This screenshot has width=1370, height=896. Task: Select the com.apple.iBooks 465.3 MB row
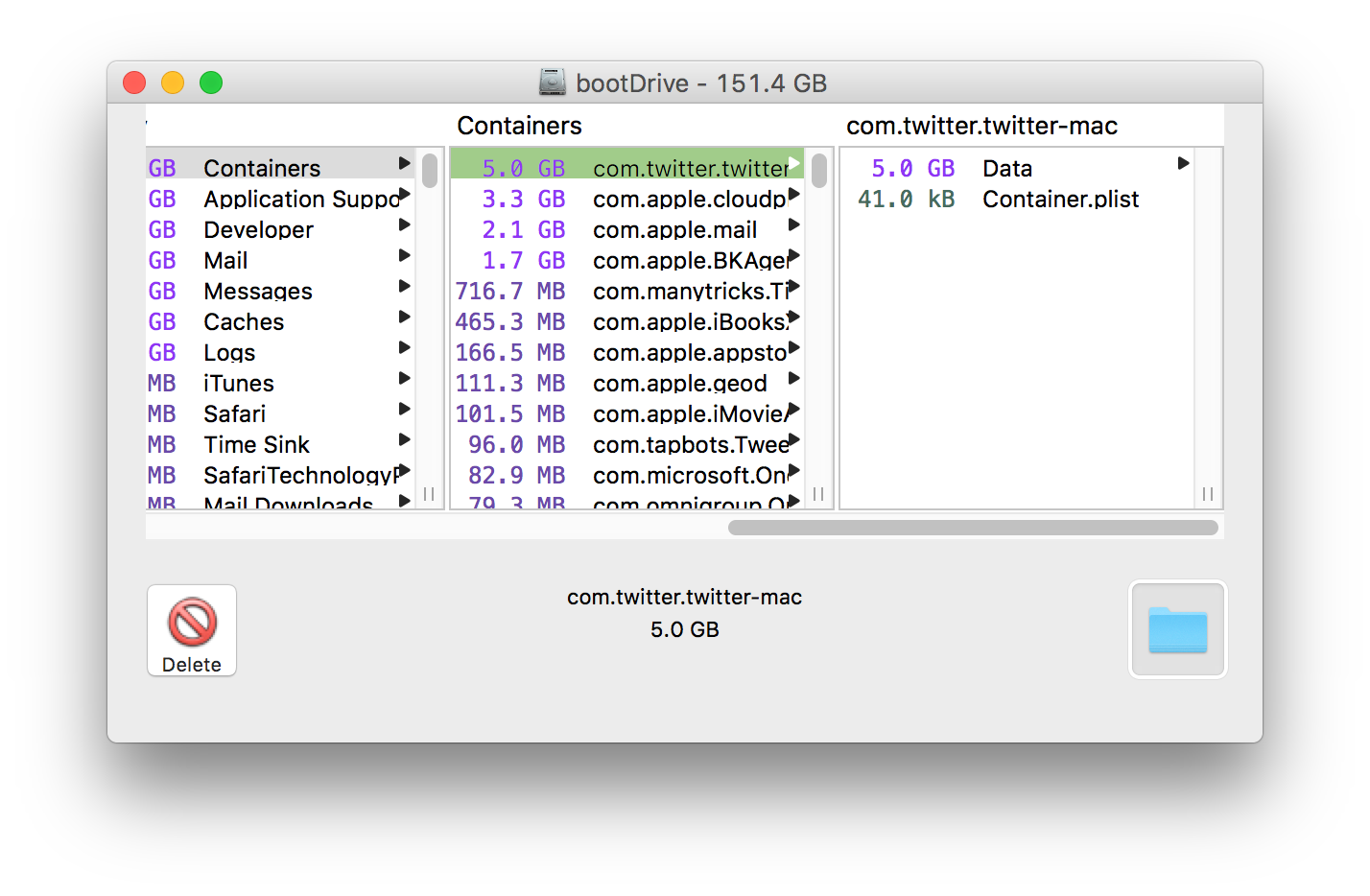coord(627,318)
